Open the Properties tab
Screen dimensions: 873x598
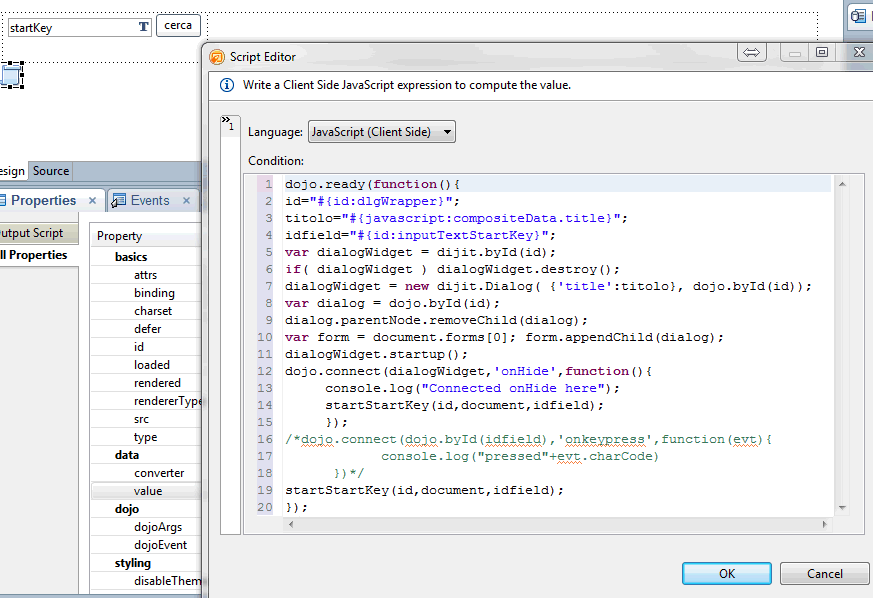coord(43,200)
